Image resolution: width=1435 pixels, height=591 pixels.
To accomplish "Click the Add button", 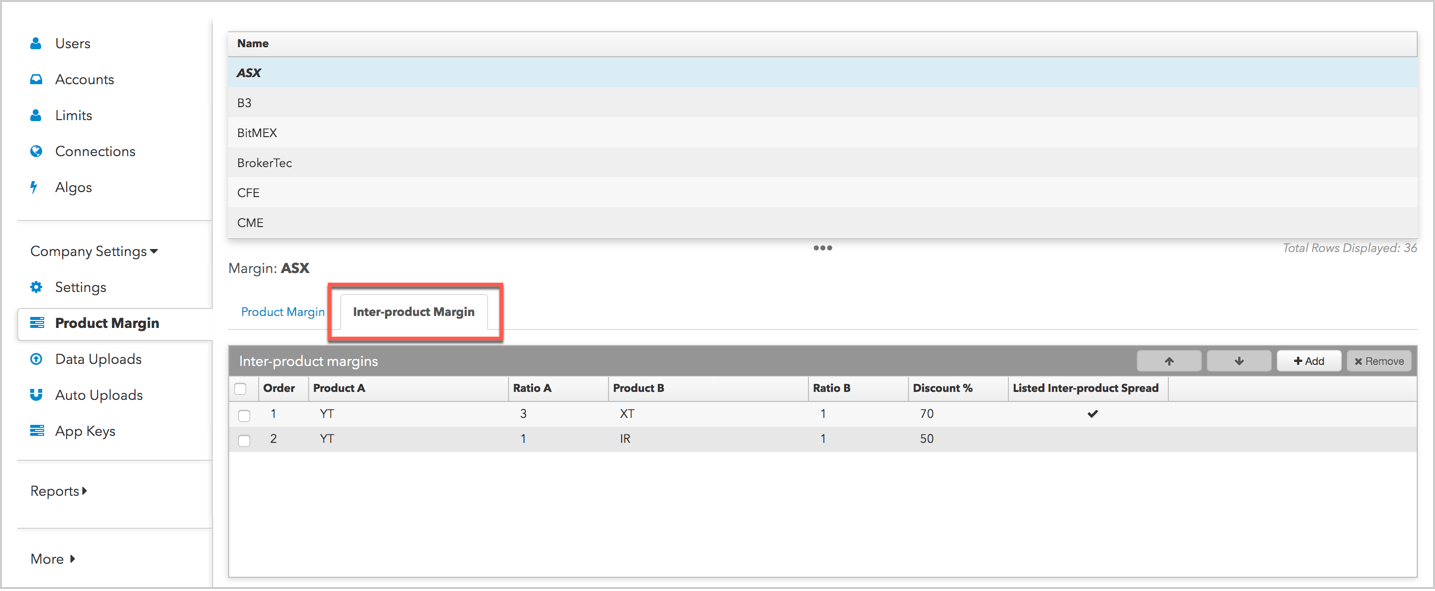I will (1309, 361).
